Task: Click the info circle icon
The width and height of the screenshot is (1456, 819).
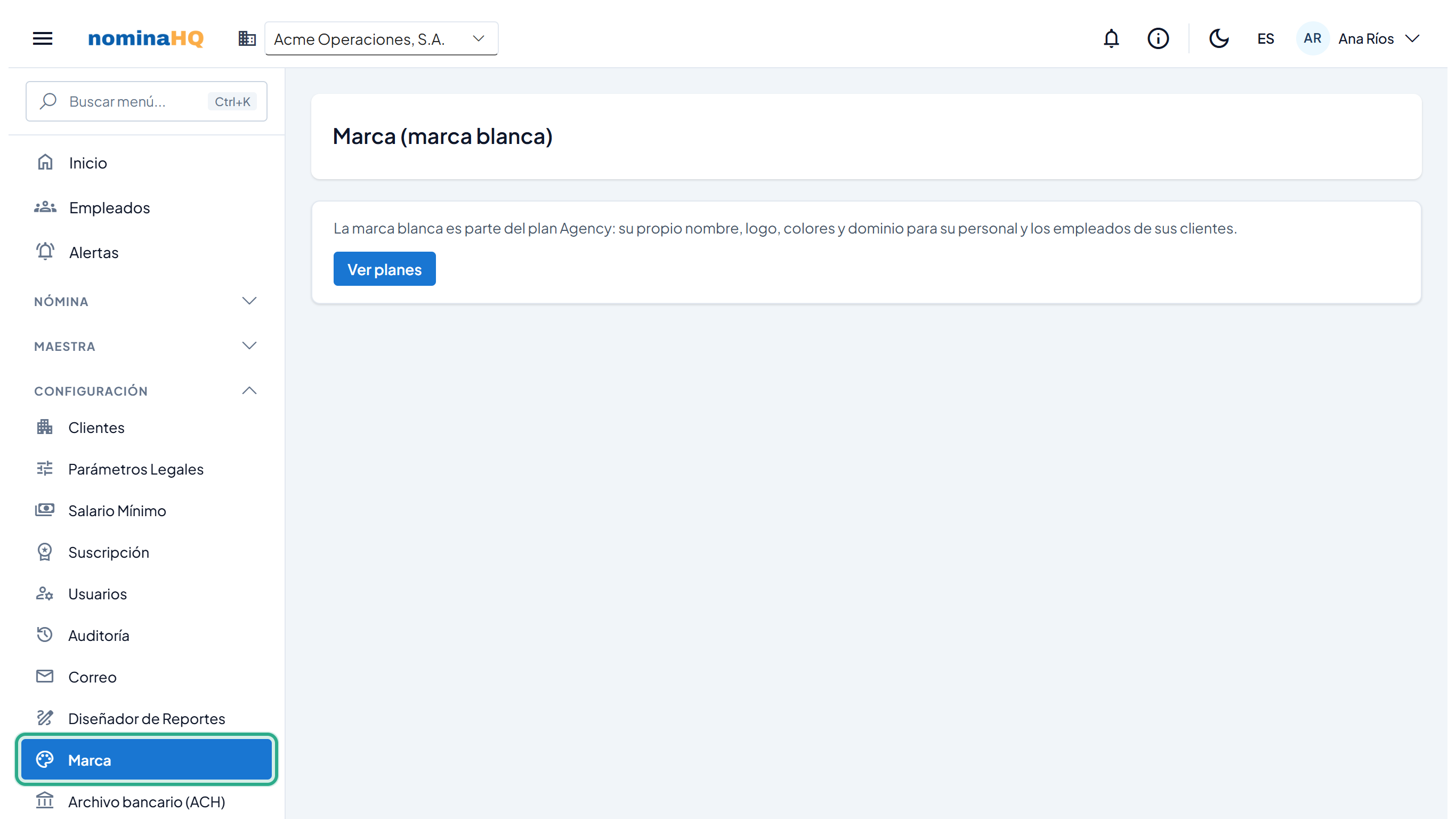Action: (1158, 38)
